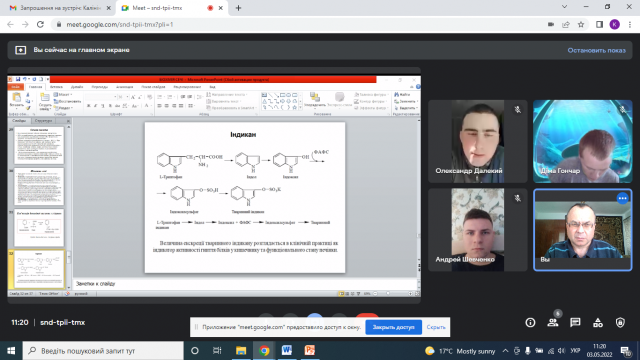Open the more options on your video tile
This screenshot has height=360, width=640.
click(622, 198)
